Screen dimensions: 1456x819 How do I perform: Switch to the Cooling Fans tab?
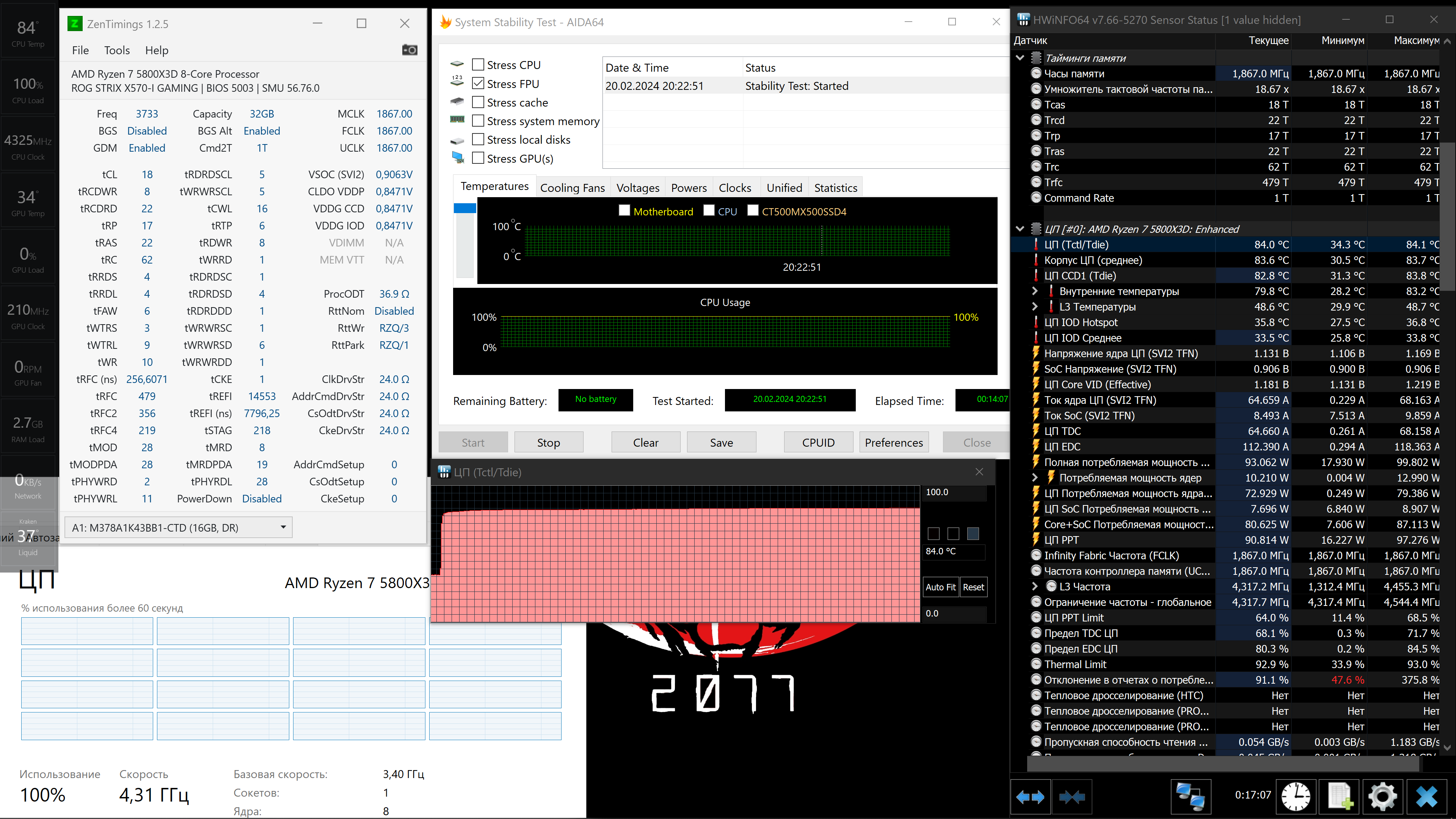[572, 188]
